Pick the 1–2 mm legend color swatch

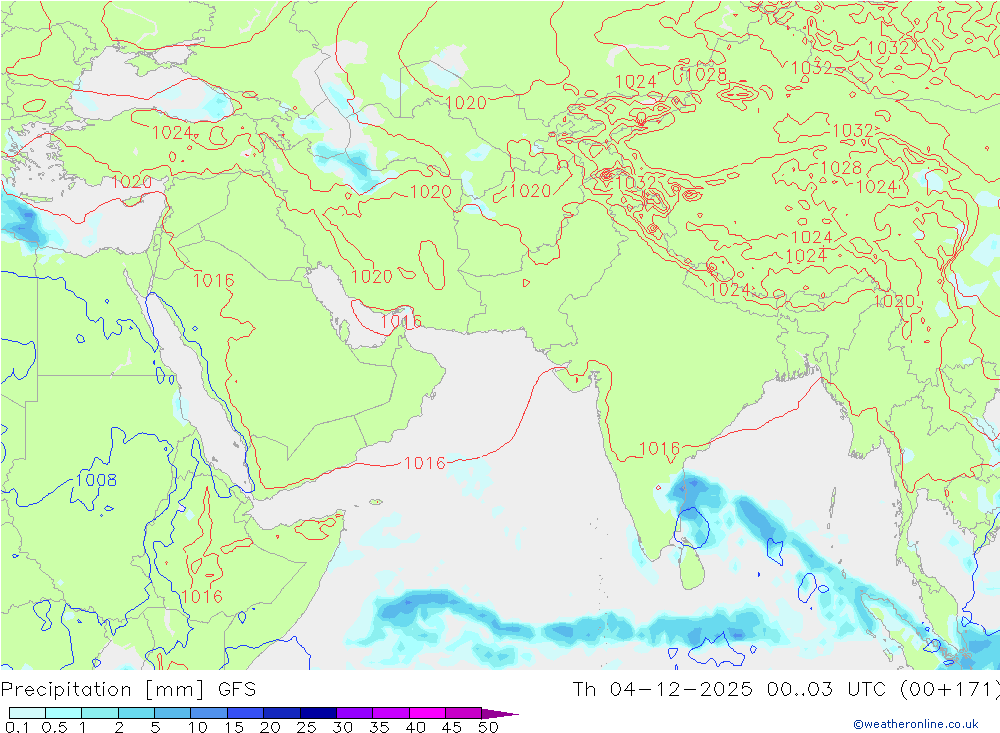pos(100,713)
